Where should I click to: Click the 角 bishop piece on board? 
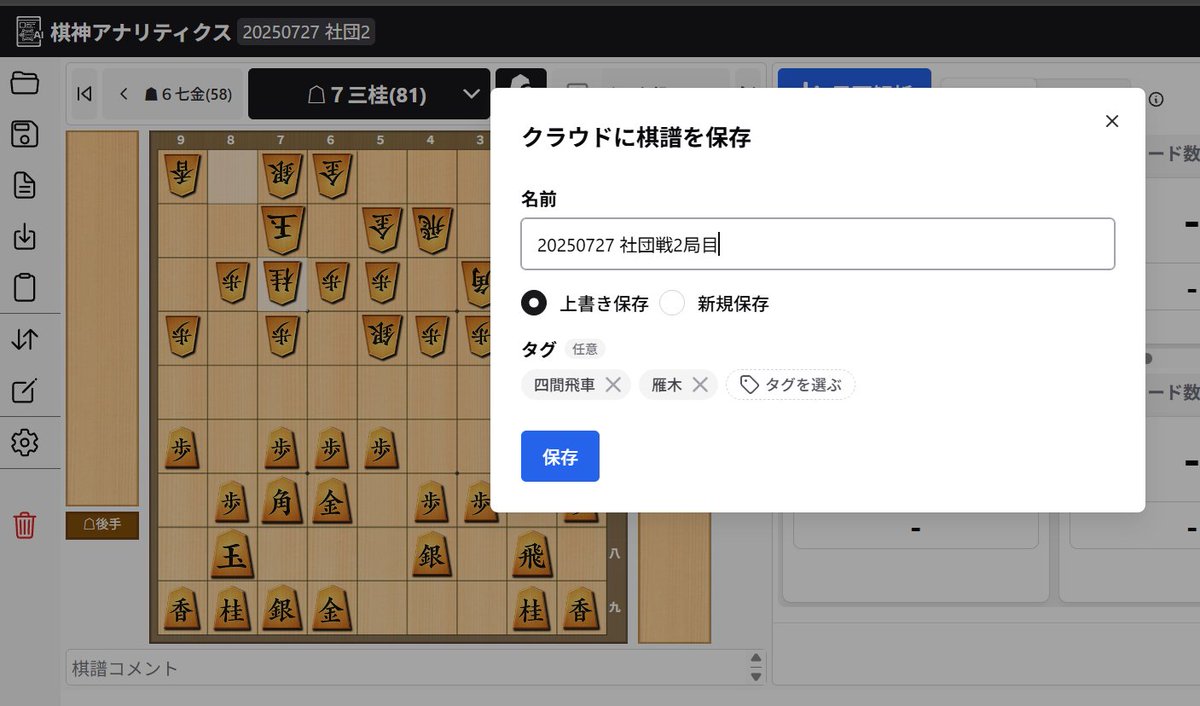pyautogui.click(x=282, y=502)
